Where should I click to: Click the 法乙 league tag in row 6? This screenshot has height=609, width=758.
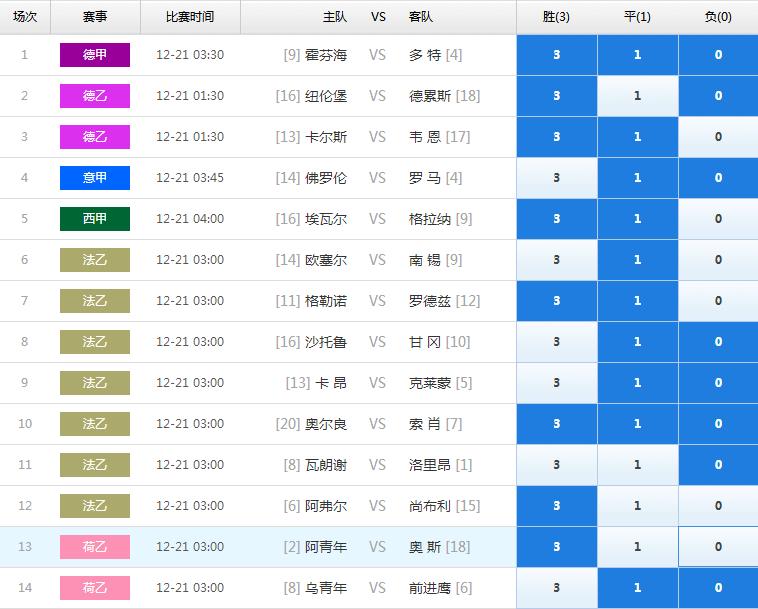click(x=95, y=260)
